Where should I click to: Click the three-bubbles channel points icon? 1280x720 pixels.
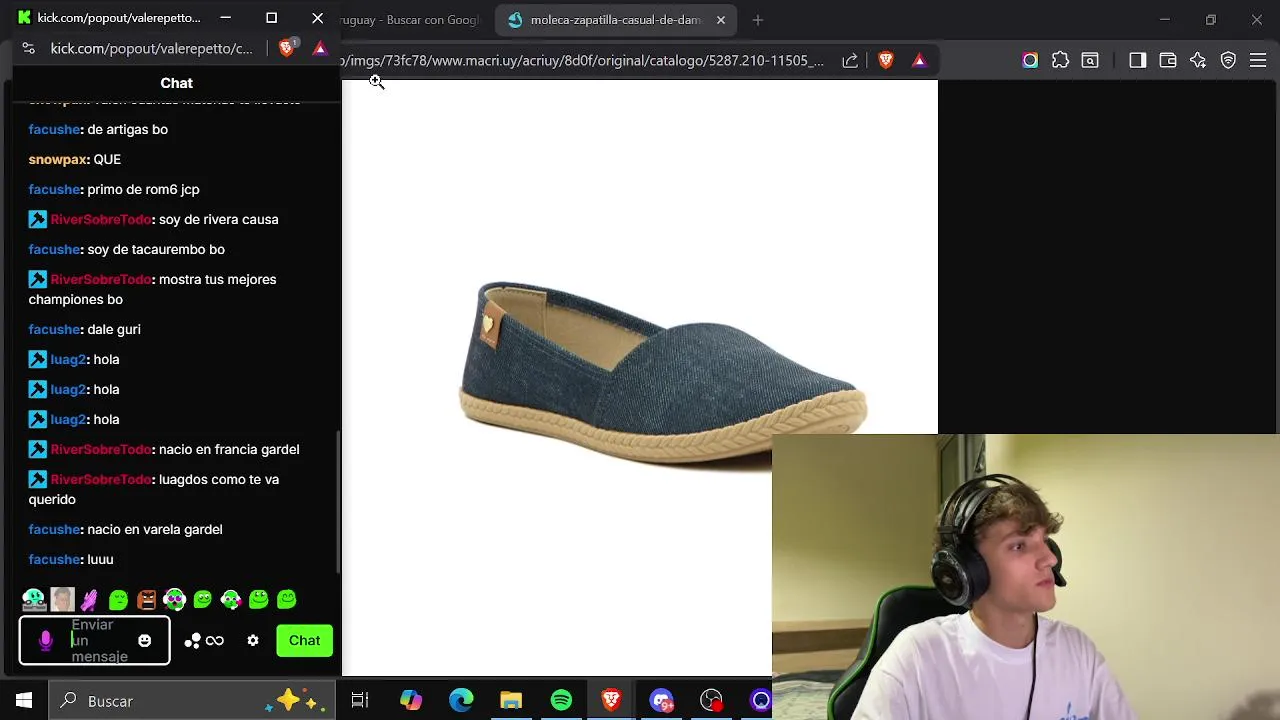193,641
